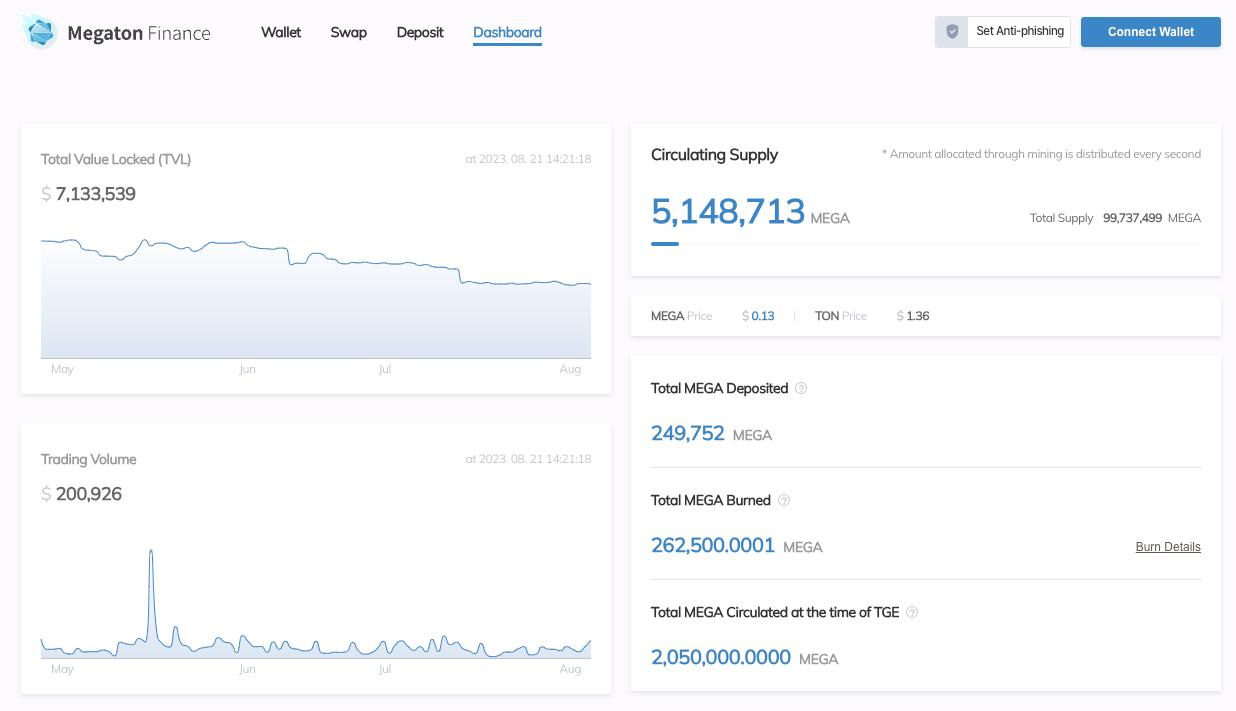Open the Burn Details link
The width and height of the screenshot is (1236, 711).
(1167, 547)
